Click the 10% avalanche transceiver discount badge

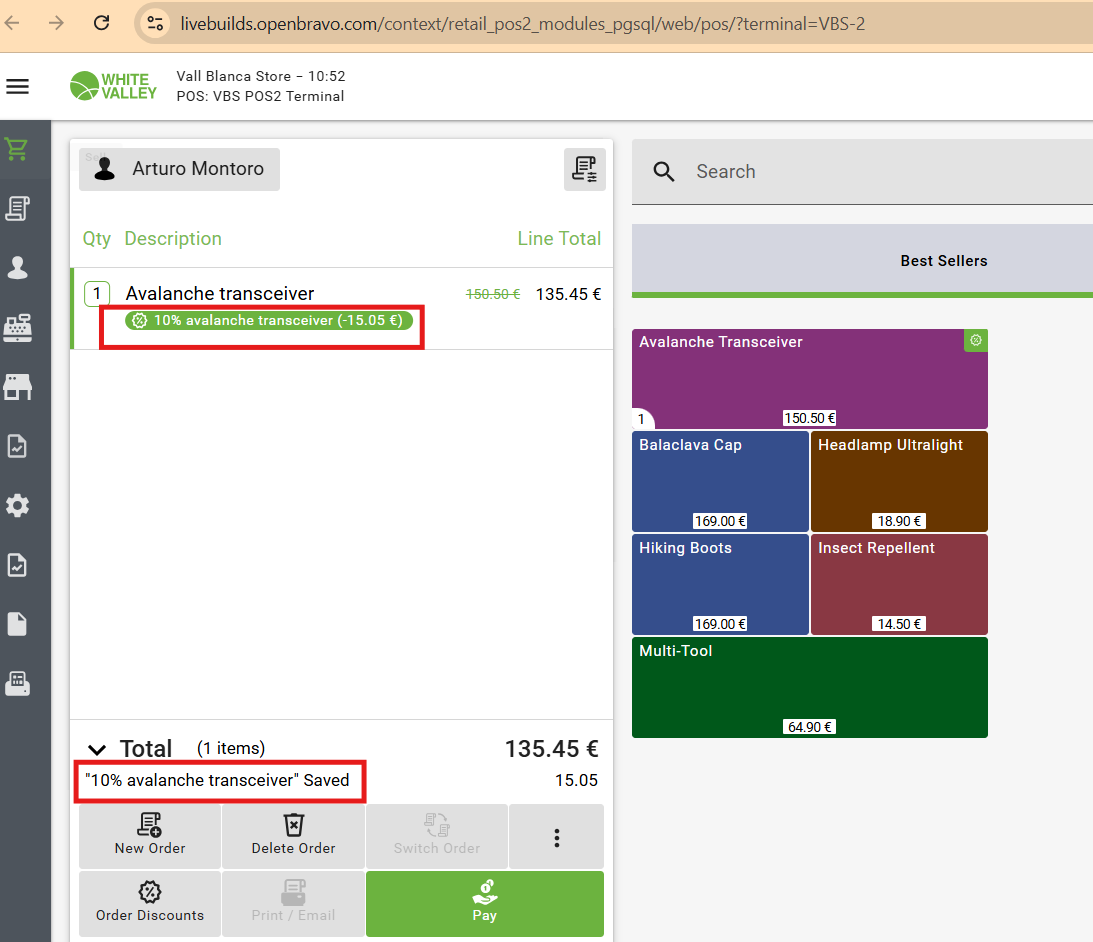click(x=265, y=321)
